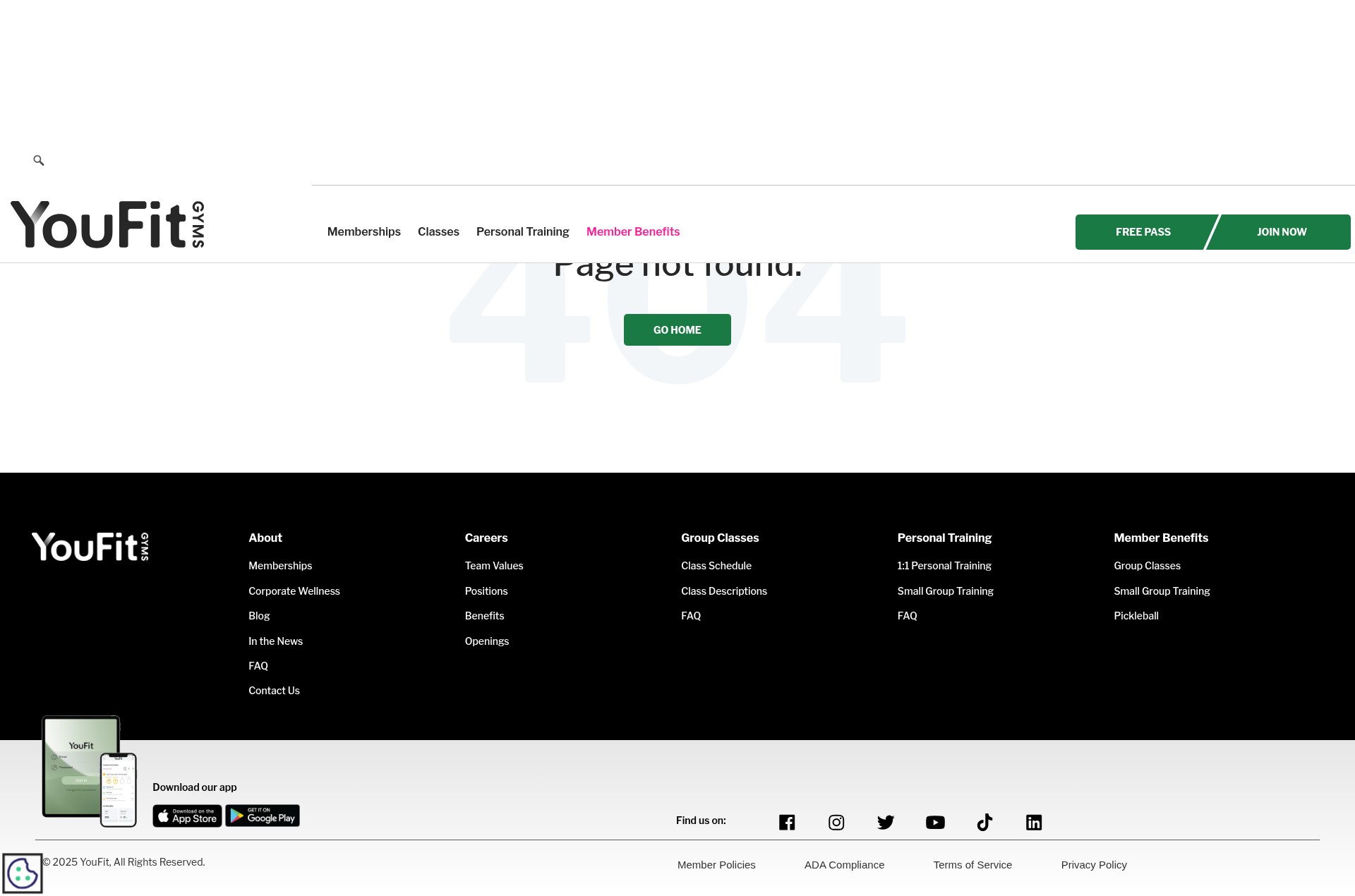Screen dimensions: 1355x896
Task: Open the Classes nav item
Action: click(438, 231)
